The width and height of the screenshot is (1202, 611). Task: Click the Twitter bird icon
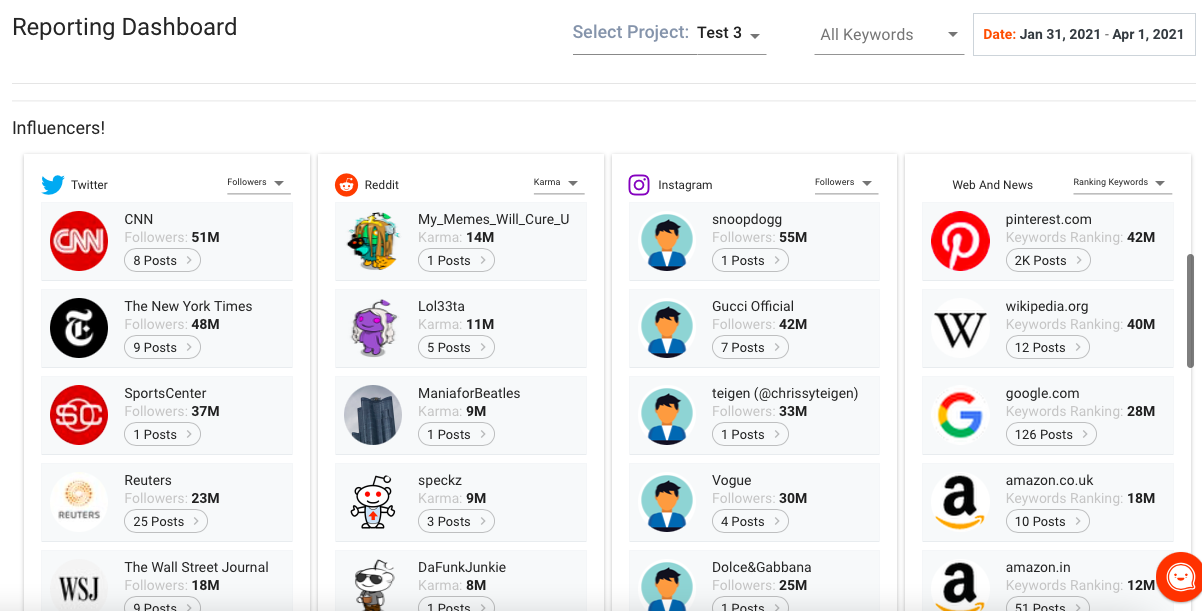53,185
